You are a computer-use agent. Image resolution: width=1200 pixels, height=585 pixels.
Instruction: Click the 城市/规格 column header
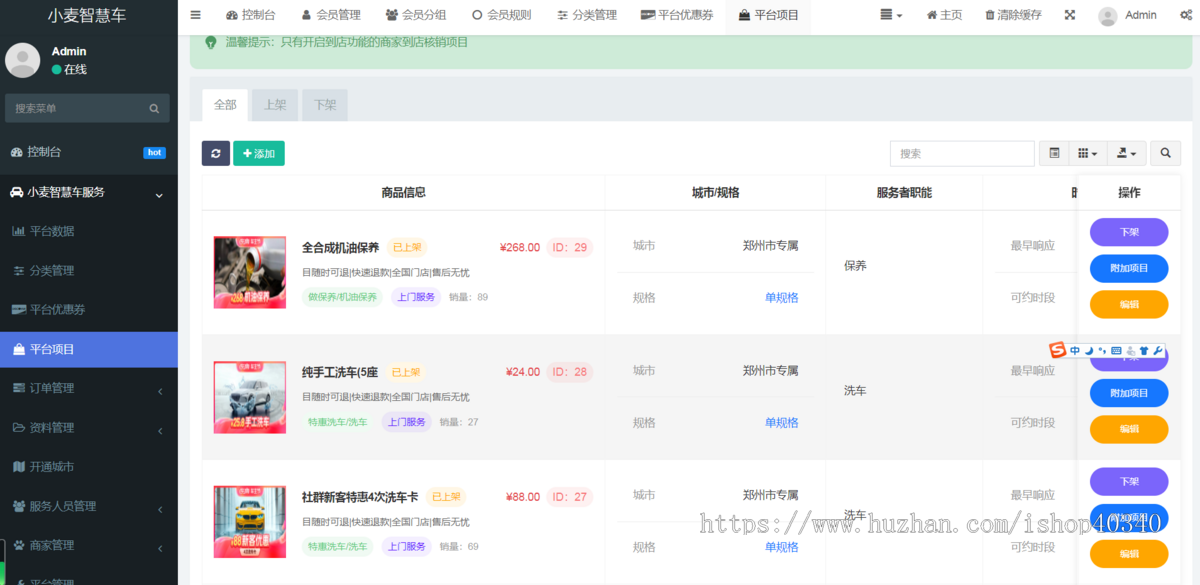coord(715,192)
